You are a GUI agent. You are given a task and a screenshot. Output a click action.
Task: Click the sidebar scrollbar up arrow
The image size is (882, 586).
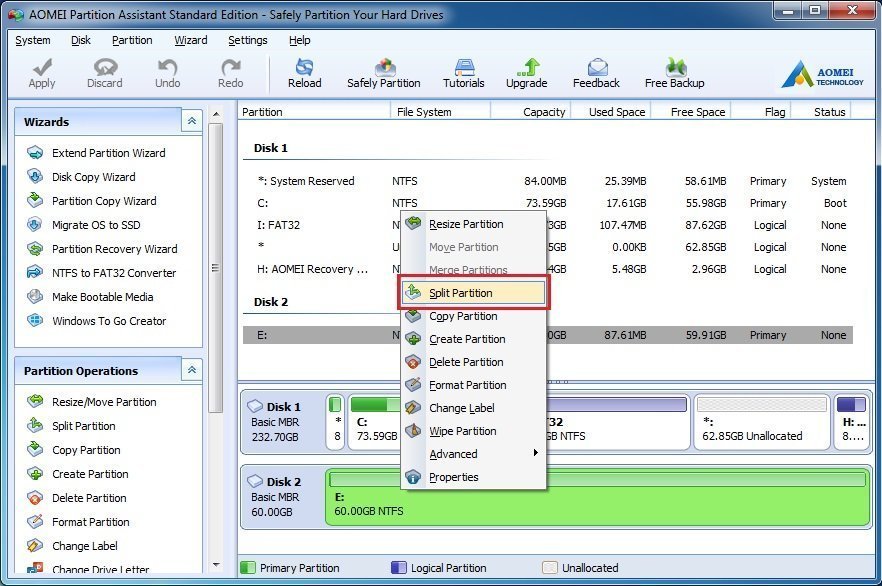[216, 114]
